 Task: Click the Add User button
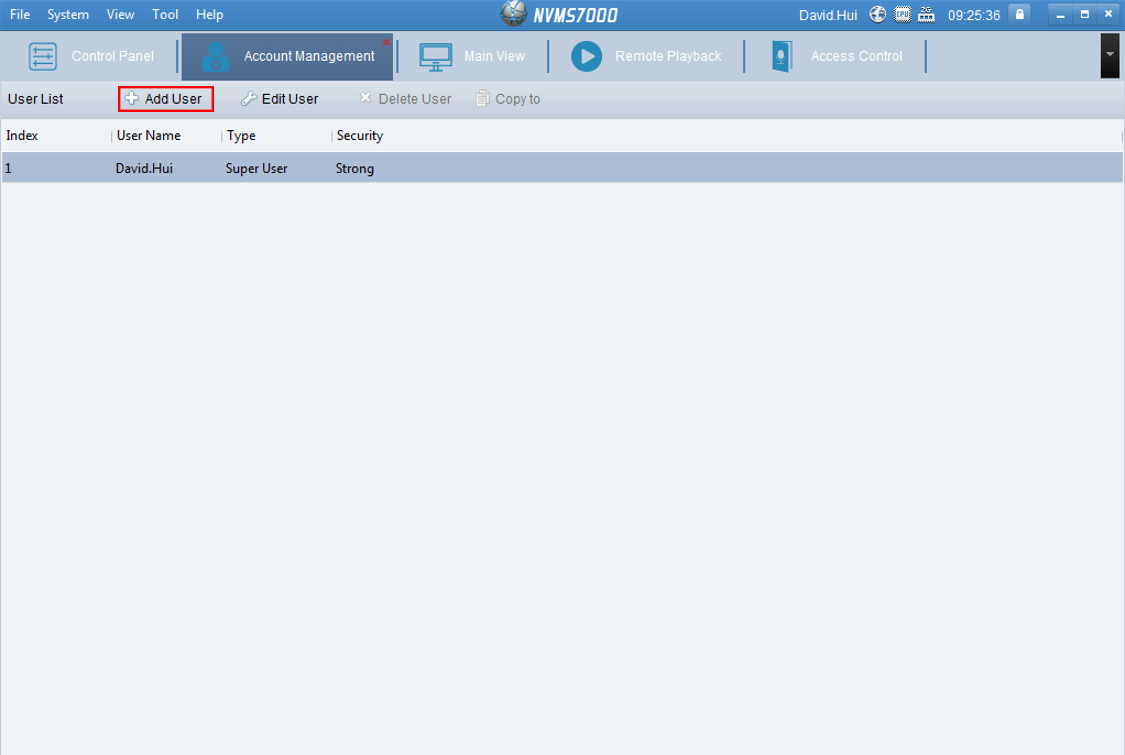[166, 99]
